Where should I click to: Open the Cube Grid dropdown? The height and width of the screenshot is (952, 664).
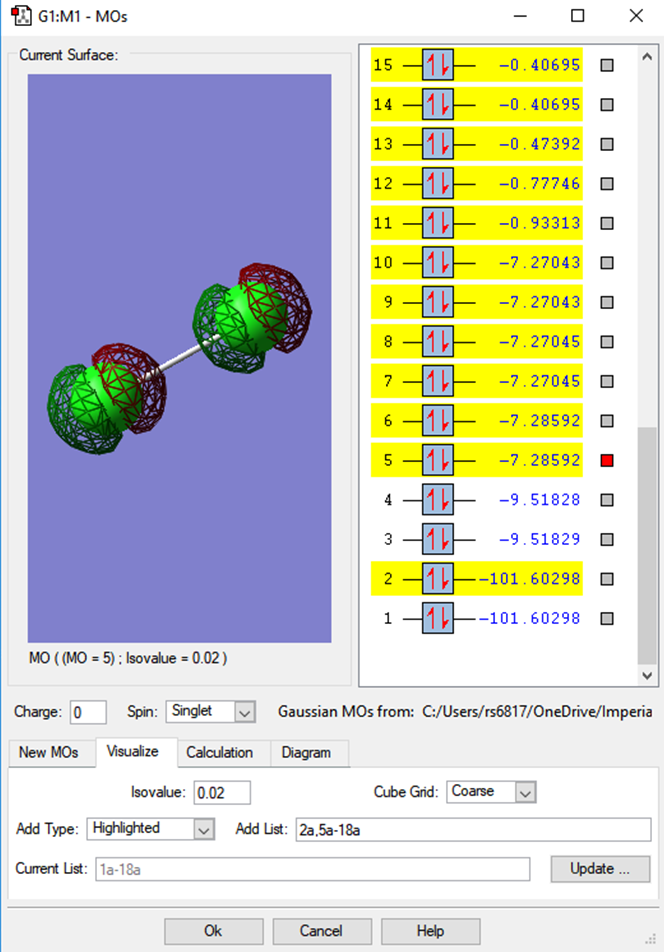click(x=491, y=792)
